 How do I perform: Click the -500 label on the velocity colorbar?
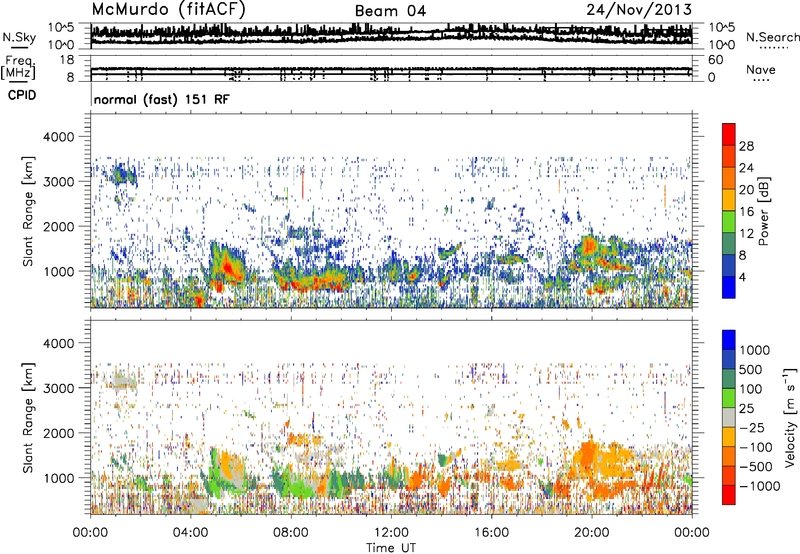[755, 466]
